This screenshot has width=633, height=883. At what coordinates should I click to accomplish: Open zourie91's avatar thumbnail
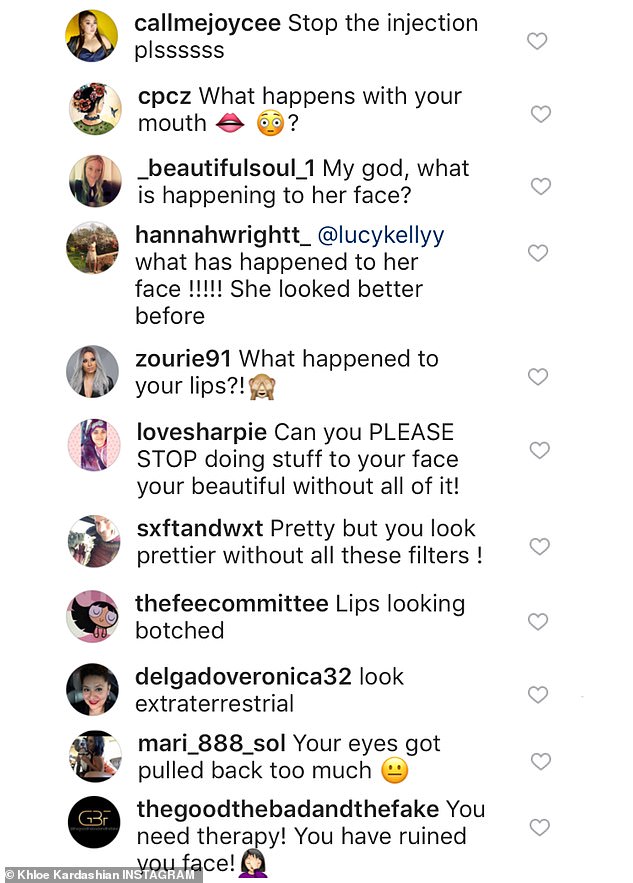click(94, 372)
